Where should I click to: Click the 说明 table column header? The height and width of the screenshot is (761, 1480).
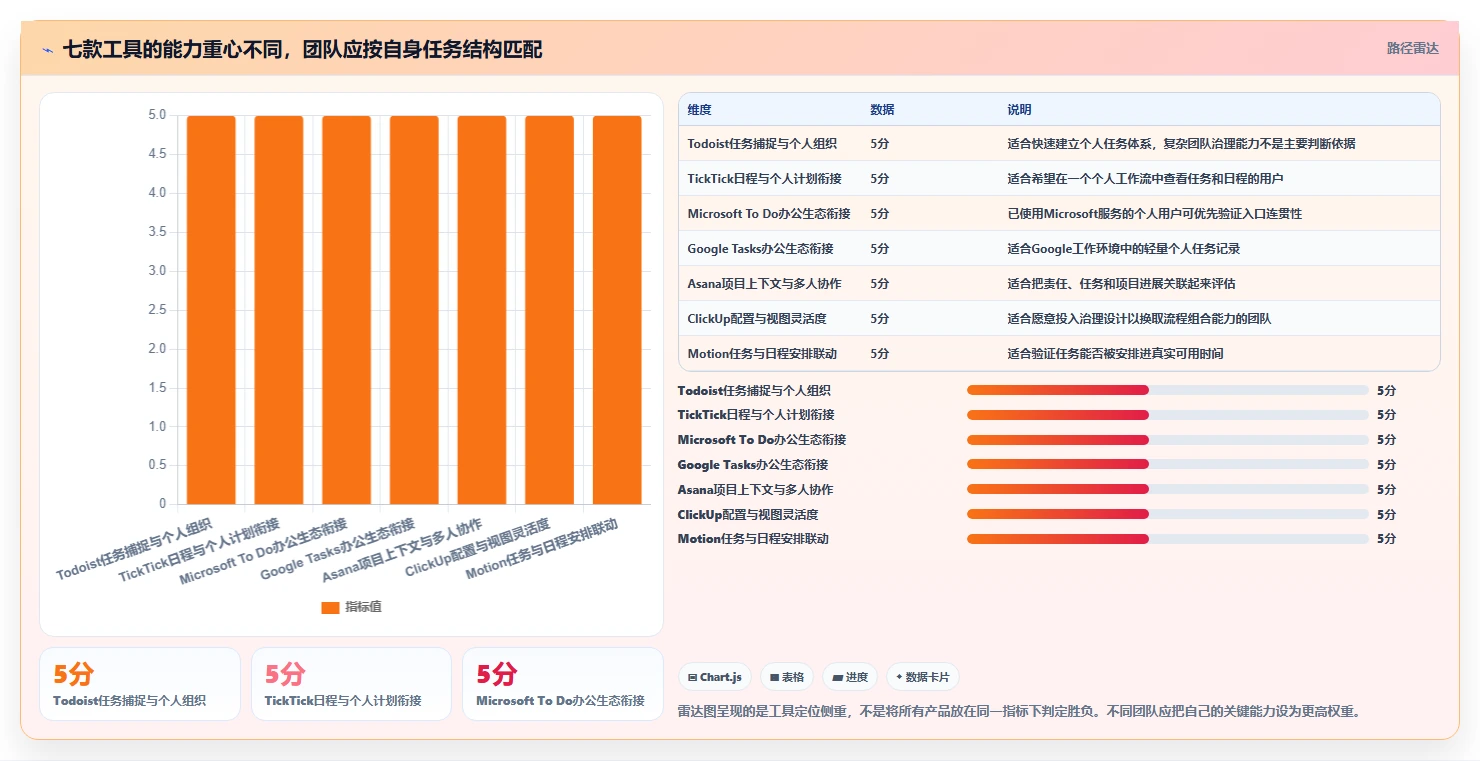tap(1019, 110)
